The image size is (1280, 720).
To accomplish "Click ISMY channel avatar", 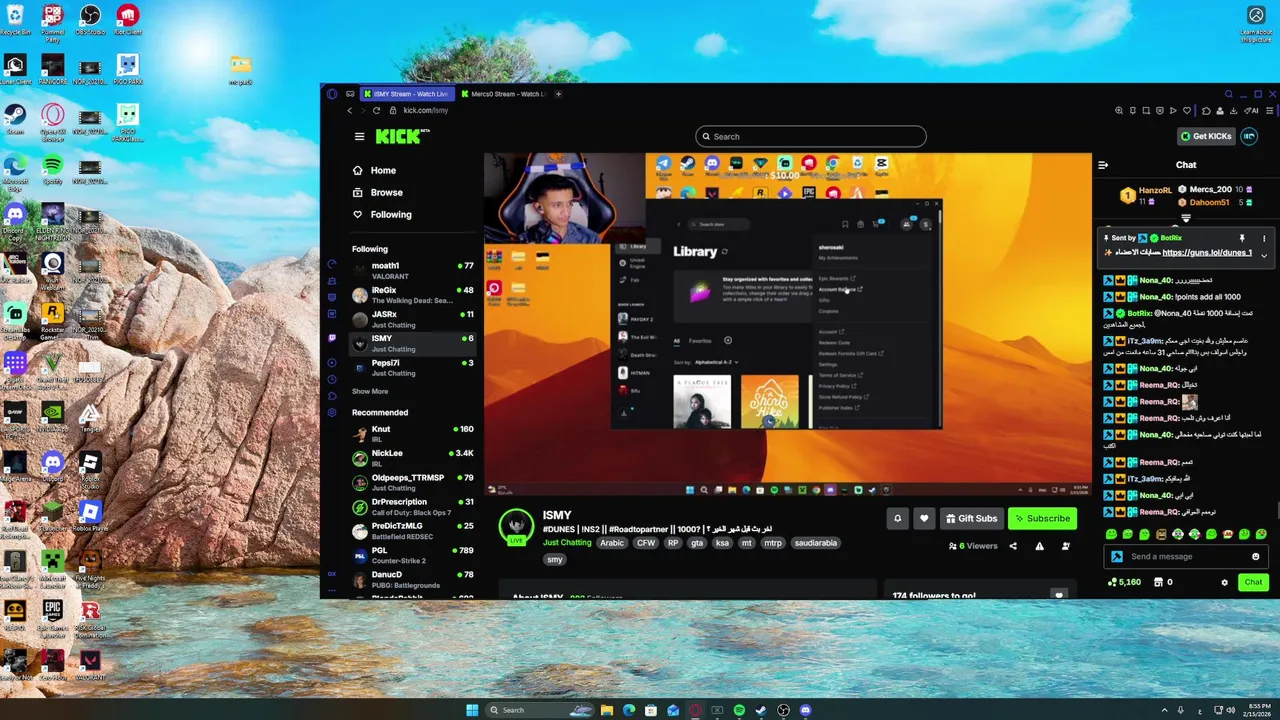I will (x=517, y=525).
